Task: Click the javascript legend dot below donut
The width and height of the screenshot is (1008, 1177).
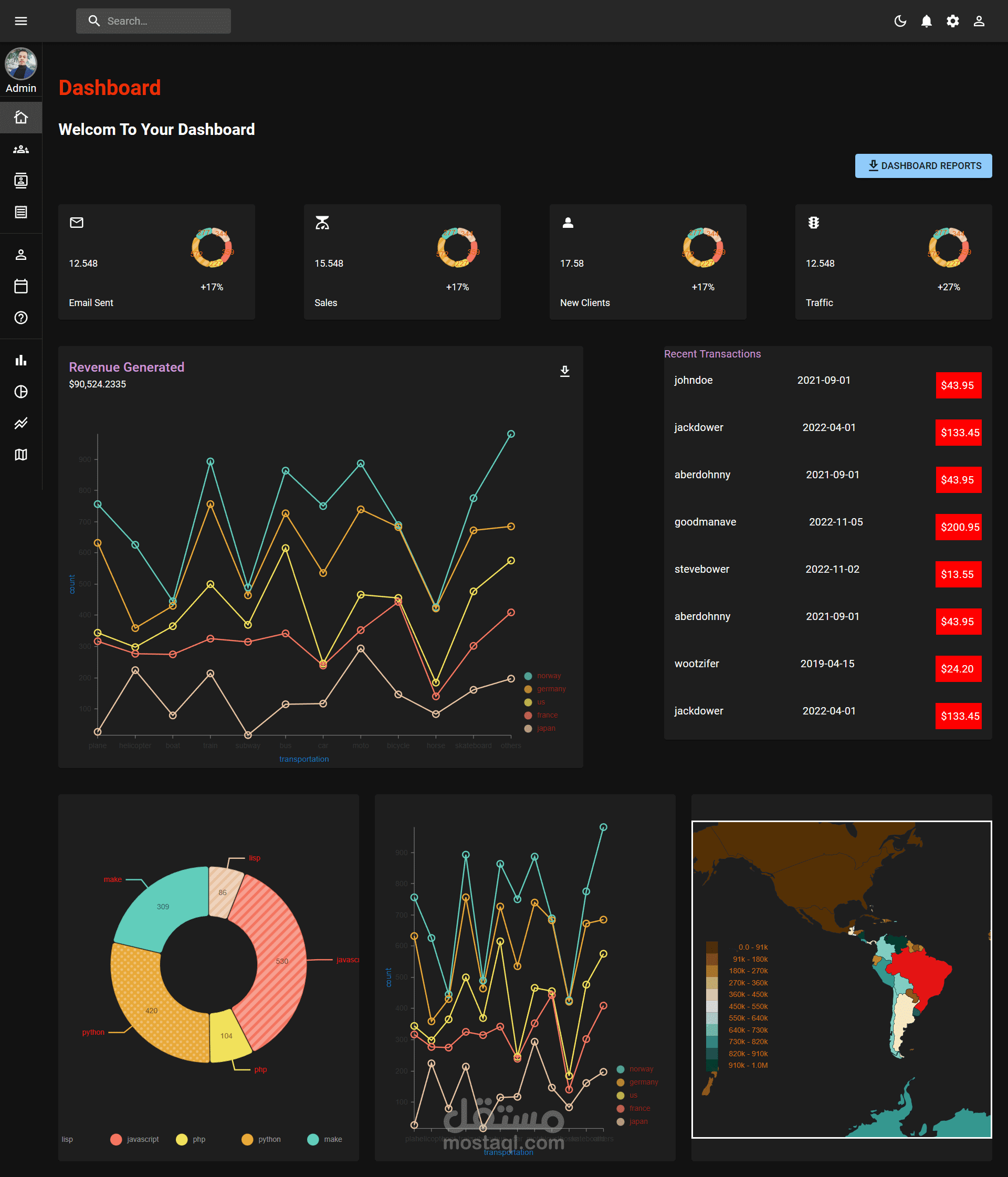Action: pyautogui.click(x=116, y=1140)
